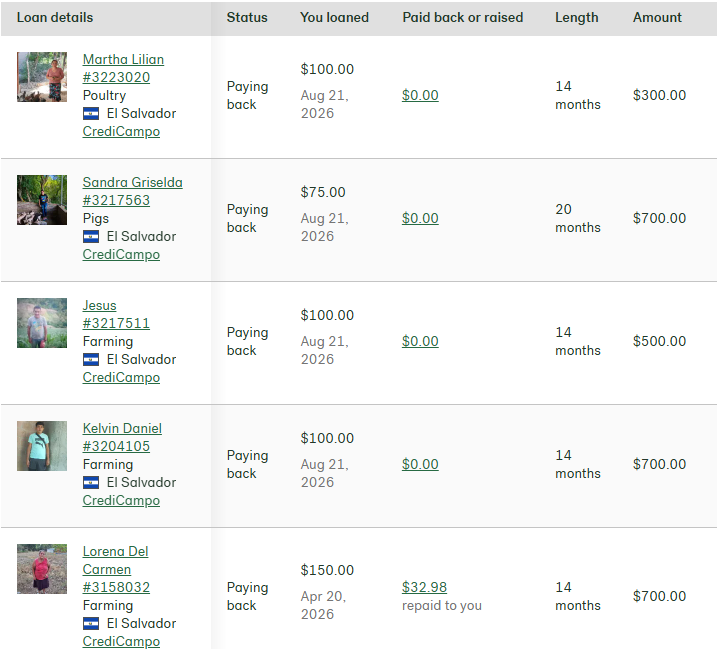The image size is (717, 649).
Task: Open Martha Lilian #3223020 loan link
Action: pyautogui.click(x=123, y=68)
